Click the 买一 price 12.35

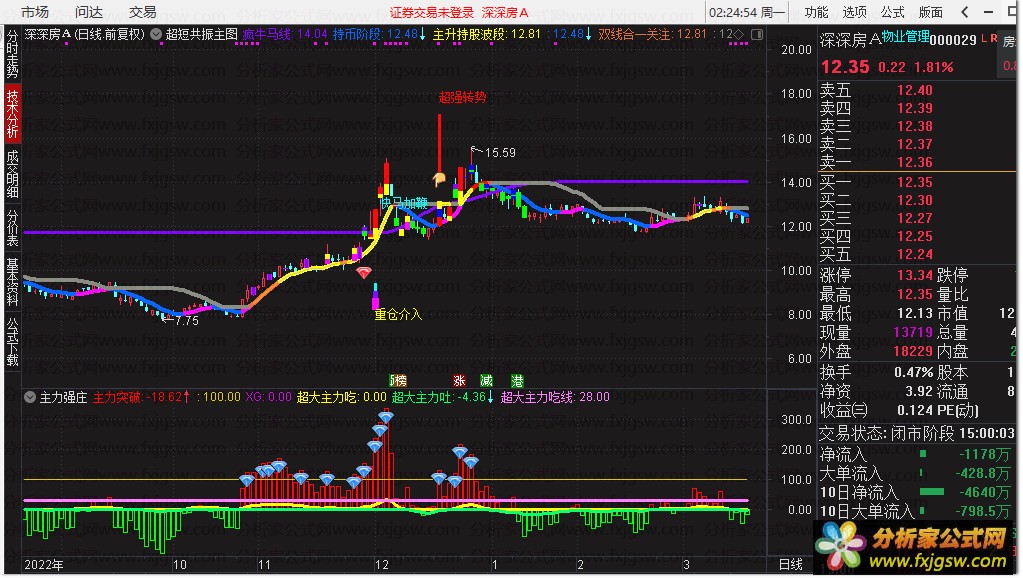click(x=915, y=183)
